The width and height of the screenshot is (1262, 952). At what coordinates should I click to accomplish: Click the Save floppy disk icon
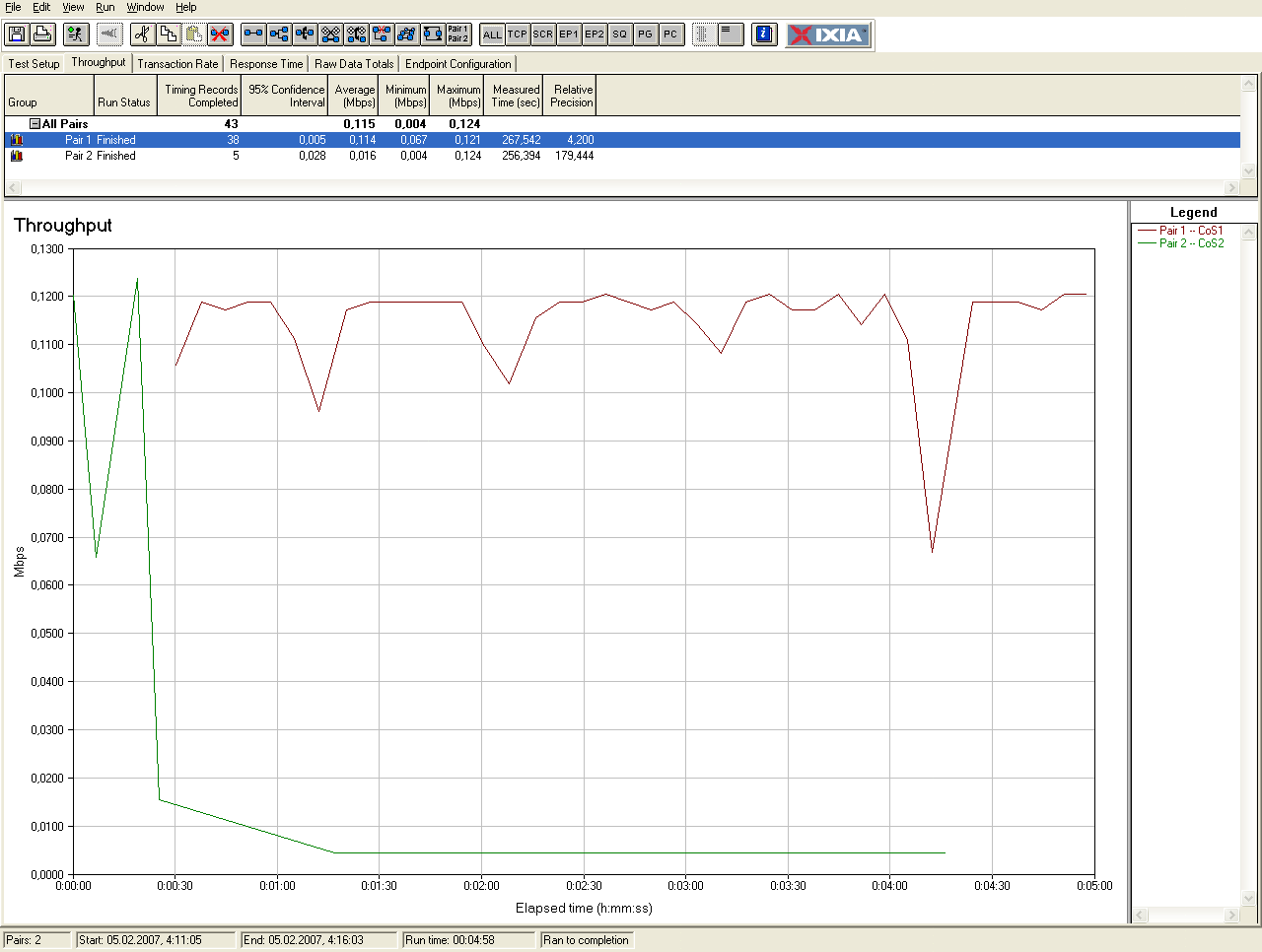17,34
